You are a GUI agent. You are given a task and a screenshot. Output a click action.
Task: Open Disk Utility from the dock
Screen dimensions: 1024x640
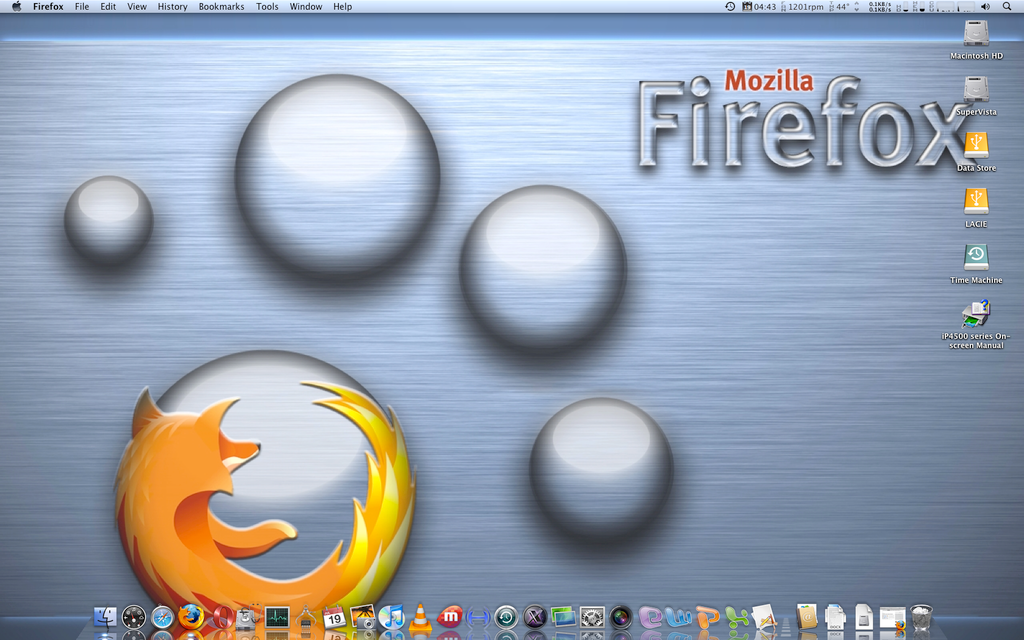coord(248,616)
